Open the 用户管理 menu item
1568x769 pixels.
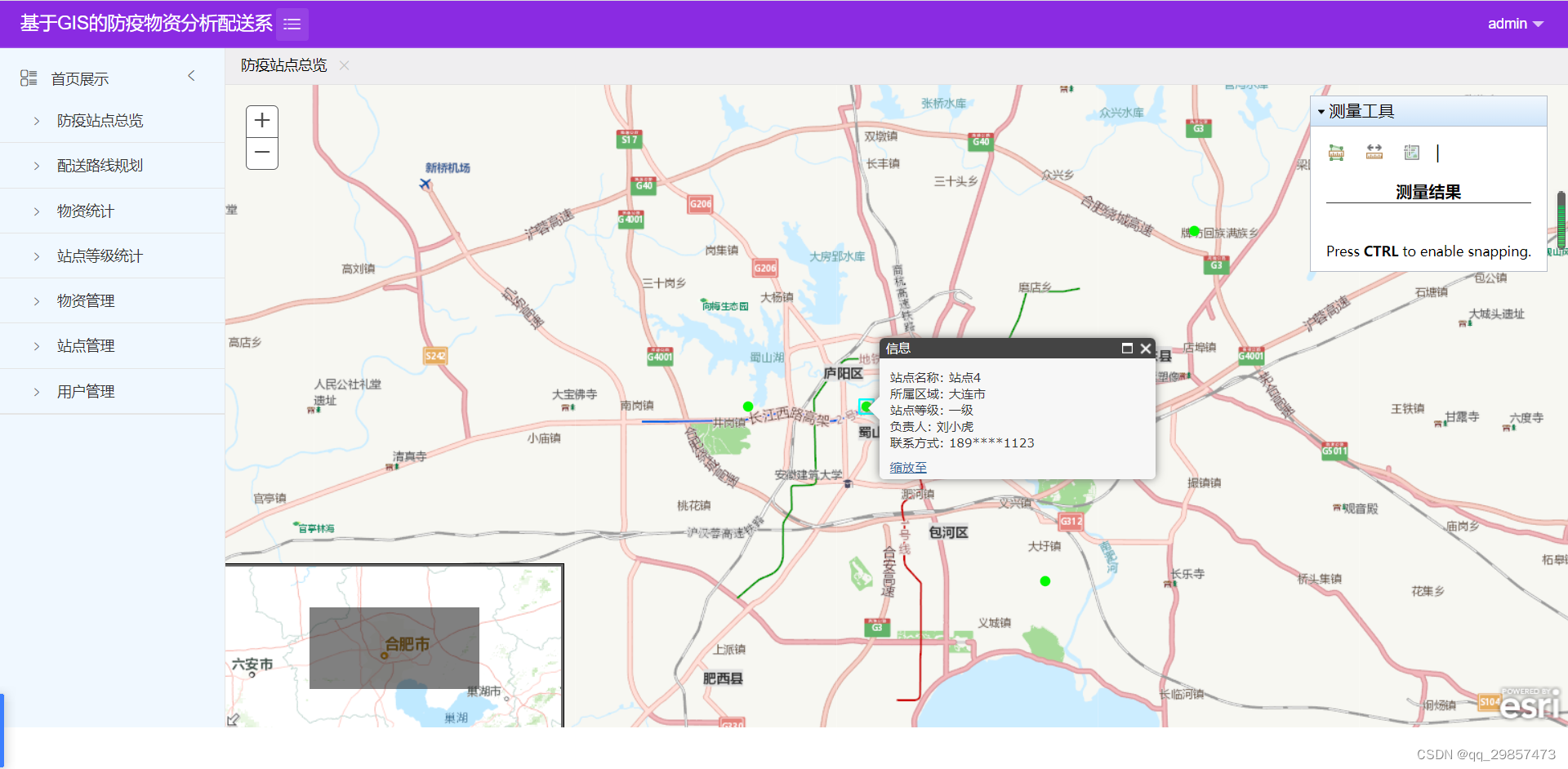click(x=85, y=391)
